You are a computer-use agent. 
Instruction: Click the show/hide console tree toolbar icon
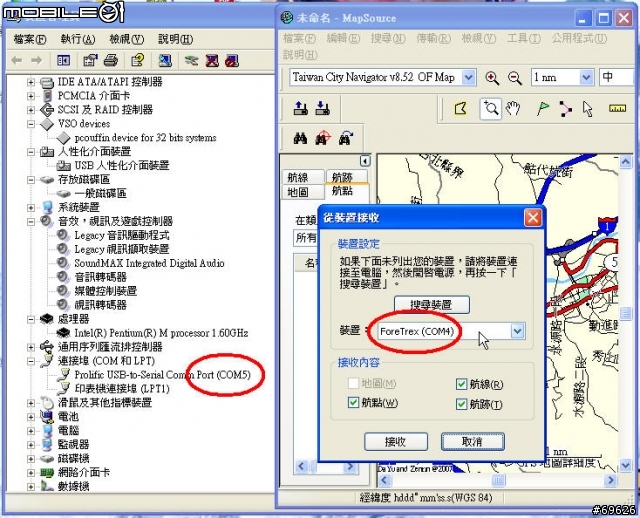point(64,61)
